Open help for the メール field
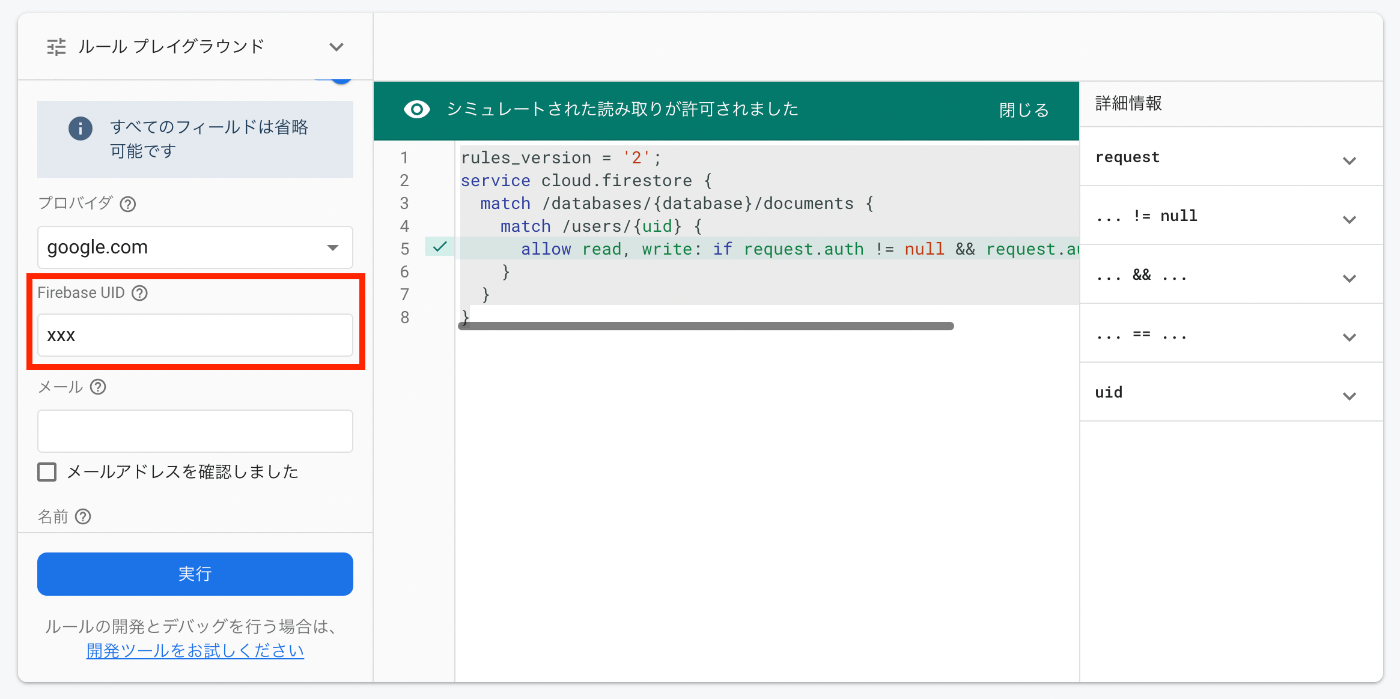This screenshot has width=1400, height=699. pos(97,386)
